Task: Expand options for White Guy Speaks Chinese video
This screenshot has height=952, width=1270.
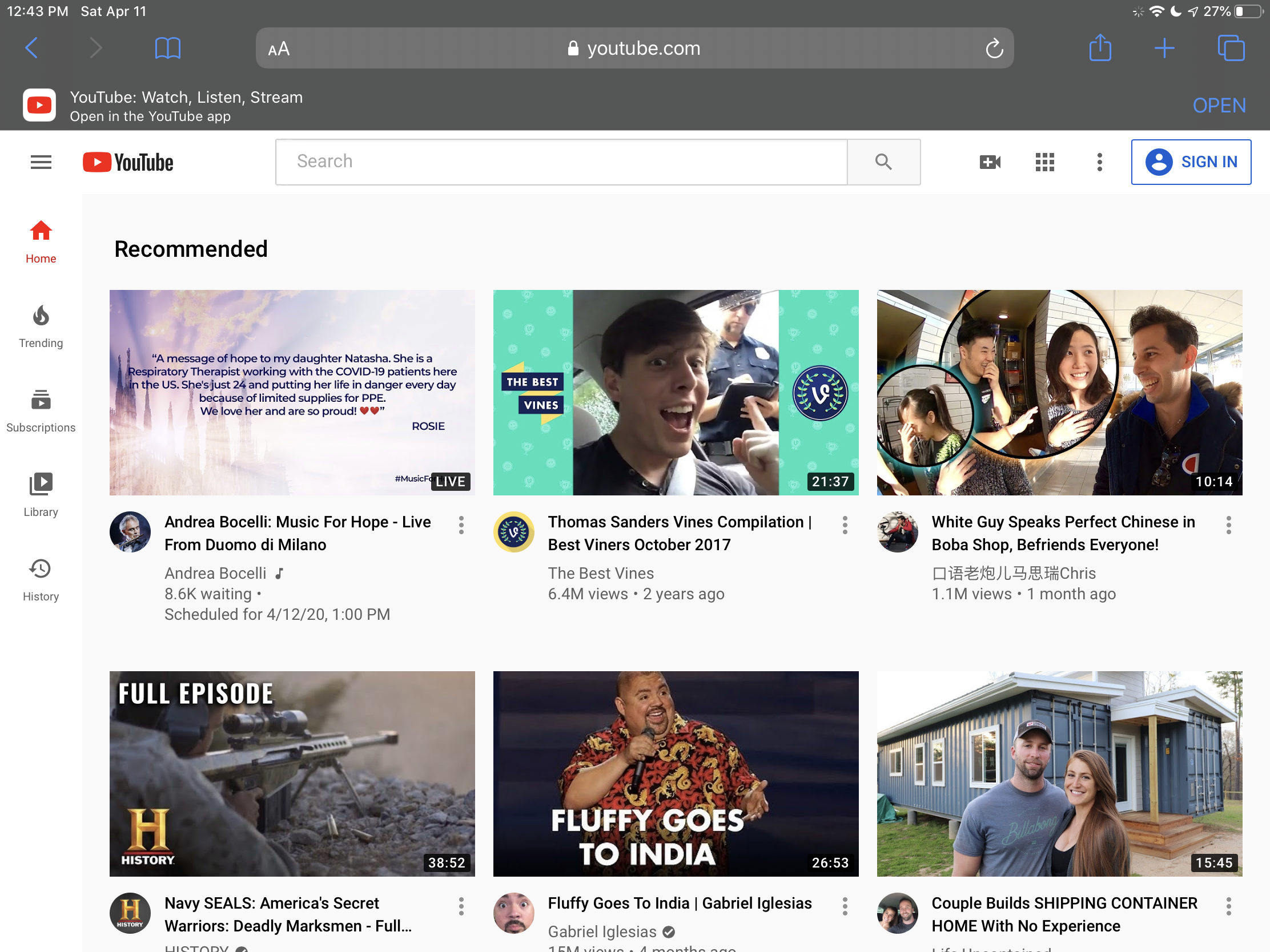Action: point(1228,525)
